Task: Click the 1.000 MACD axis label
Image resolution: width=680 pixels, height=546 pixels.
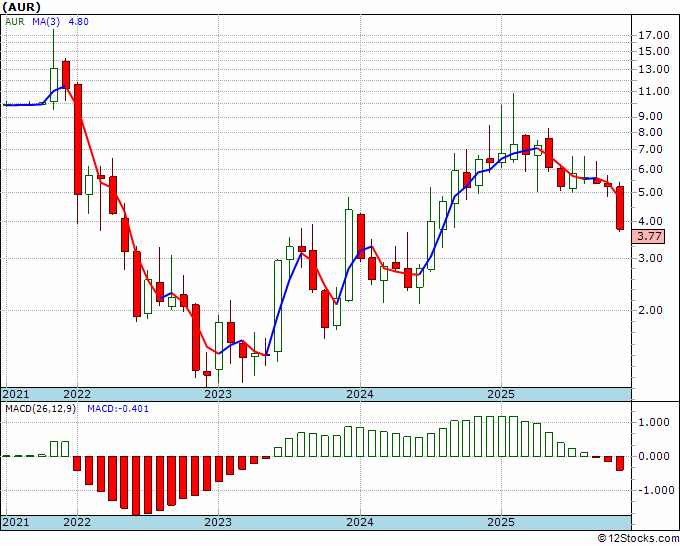Action: (654, 422)
